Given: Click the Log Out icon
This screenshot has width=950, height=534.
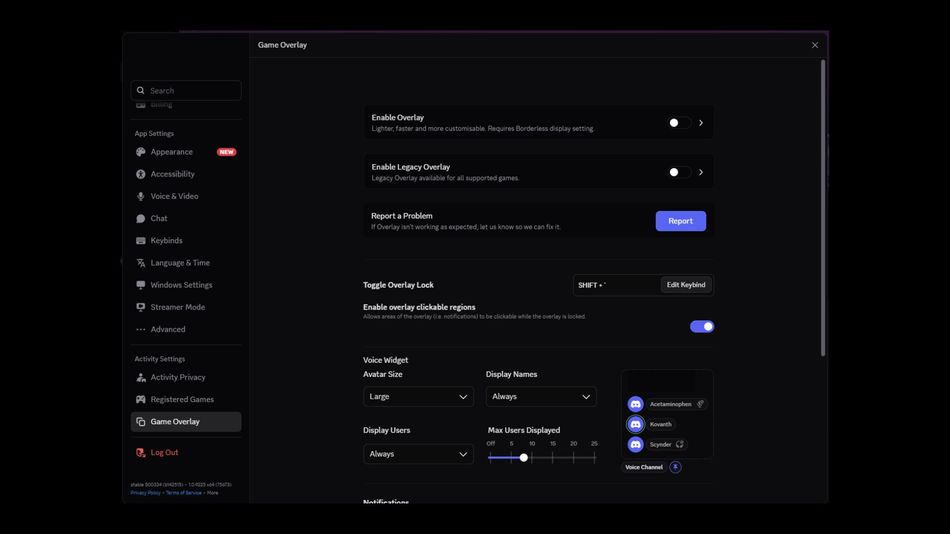Looking at the screenshot, I should coord(141,453).
